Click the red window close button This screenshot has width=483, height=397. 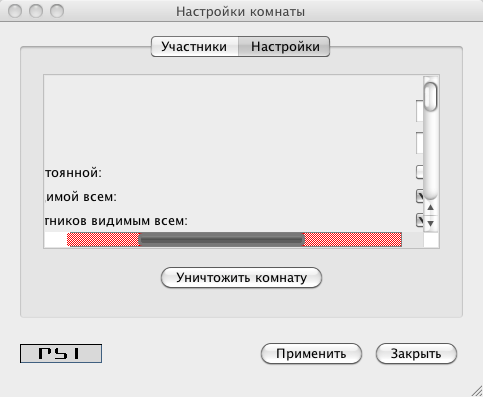[x=15, y=11]
